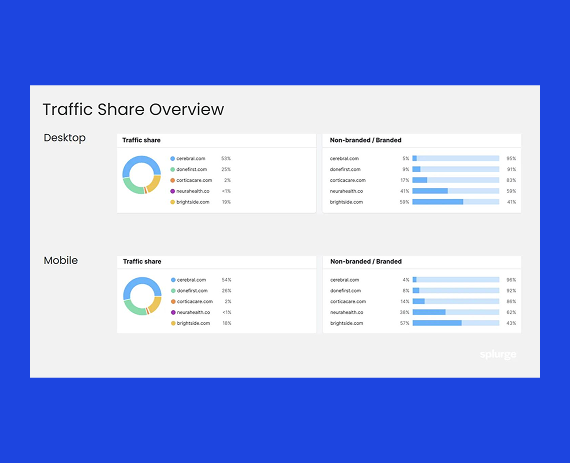Image resolution: width=570 pixels, height=463 pixels.
Task: Click Mobile brightside.com 57% non-branded value
Action: pyautogui.click(x=405, y=323)
